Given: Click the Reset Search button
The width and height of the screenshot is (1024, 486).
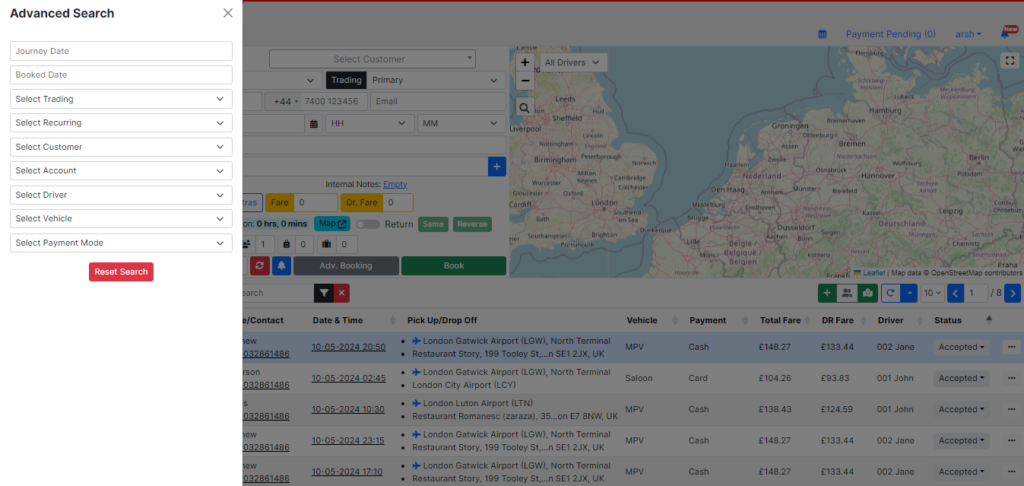Looking at the screenshot, I should [x=121, y=272].
